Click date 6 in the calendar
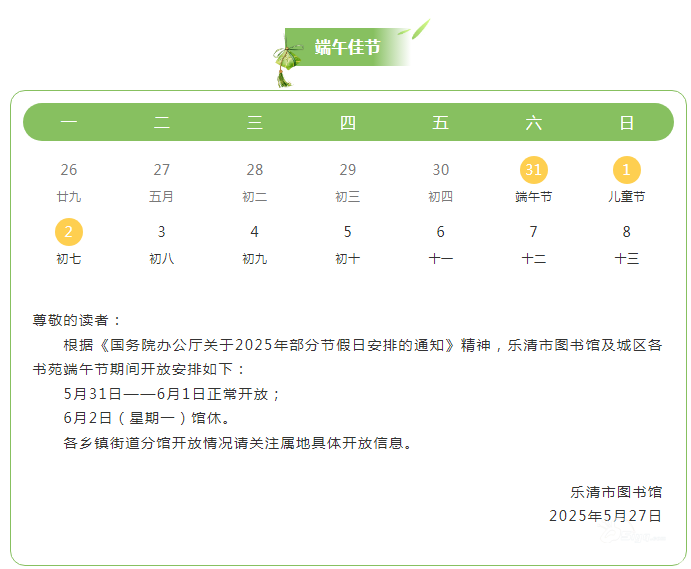Screen dimensions: 691x569 point(441,232)
